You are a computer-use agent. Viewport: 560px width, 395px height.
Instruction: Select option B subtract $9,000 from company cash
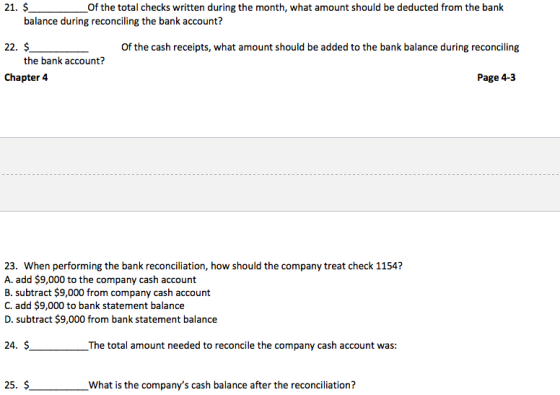[x=107, y=292]
